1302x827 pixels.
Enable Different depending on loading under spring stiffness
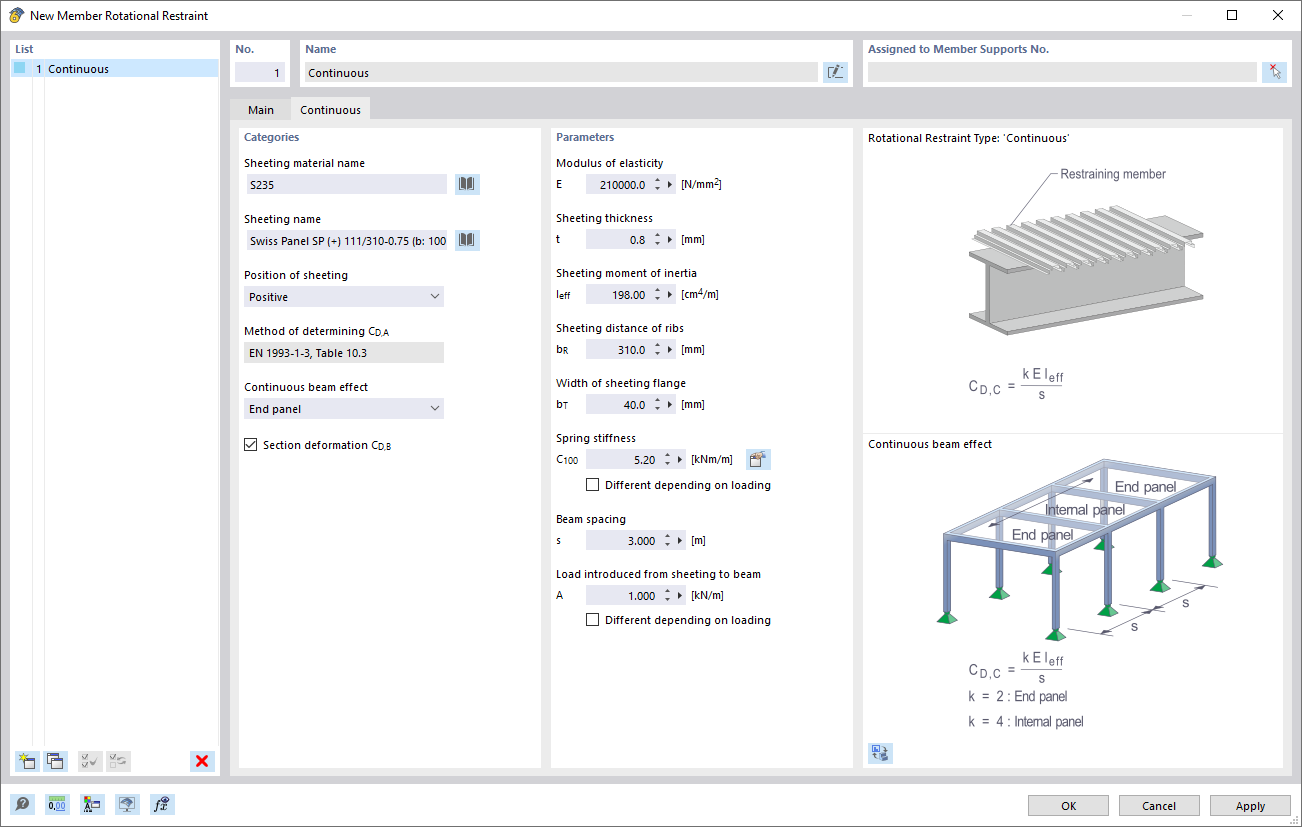click(x=592, y=484)
